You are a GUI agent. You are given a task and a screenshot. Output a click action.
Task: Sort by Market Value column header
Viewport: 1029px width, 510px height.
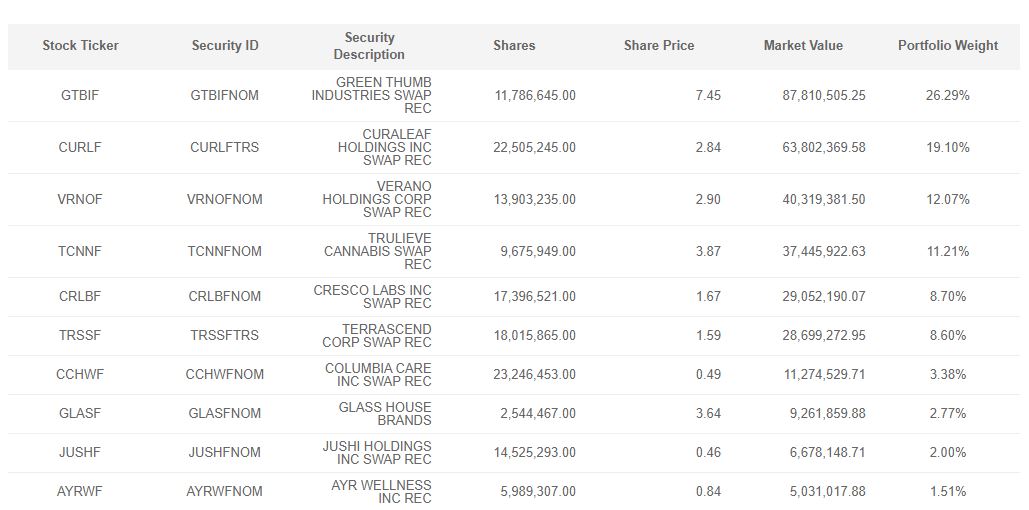[x=803, y=45]
